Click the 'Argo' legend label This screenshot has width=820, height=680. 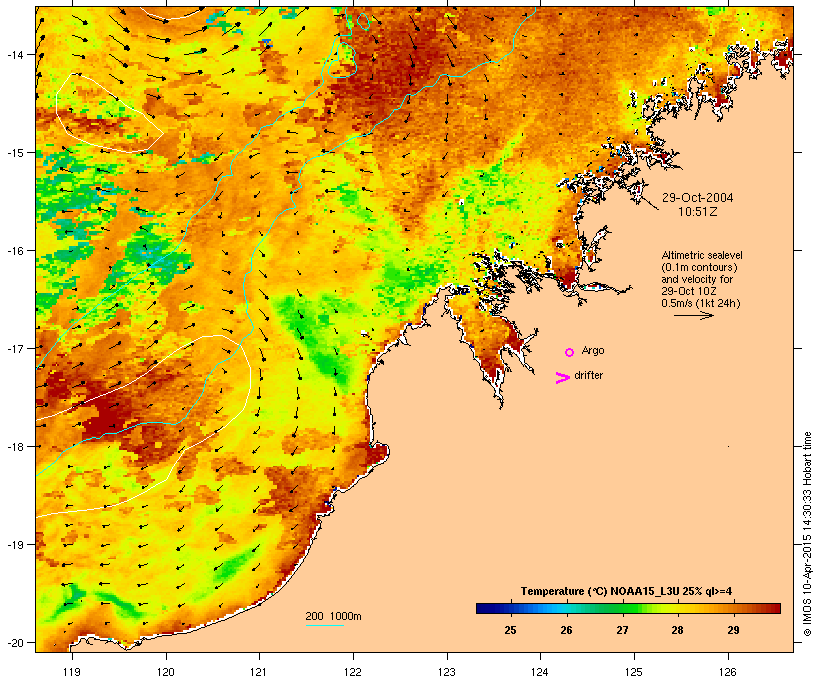tap(593, 350)
